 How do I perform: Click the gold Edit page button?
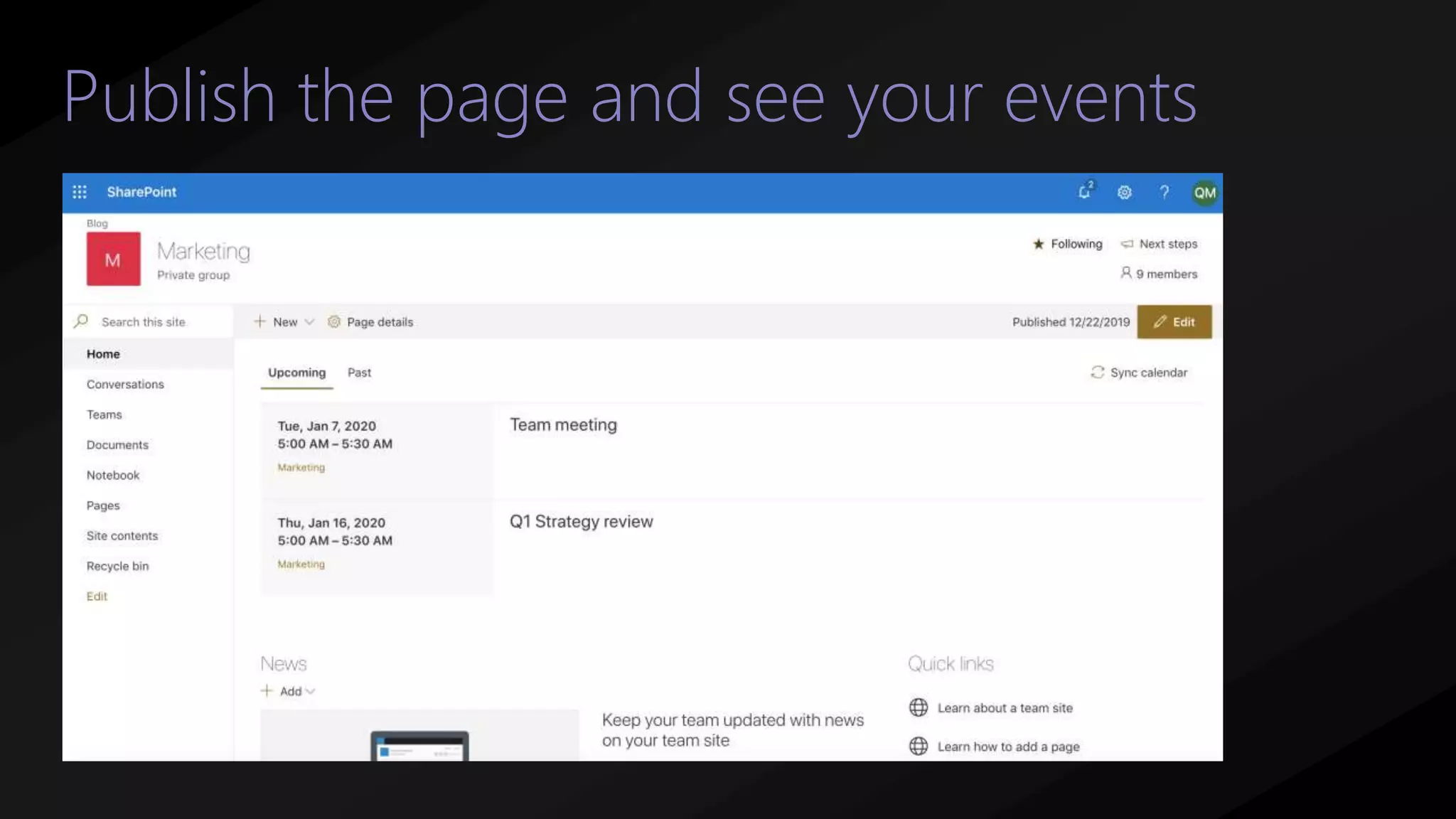pos(1174,321)
